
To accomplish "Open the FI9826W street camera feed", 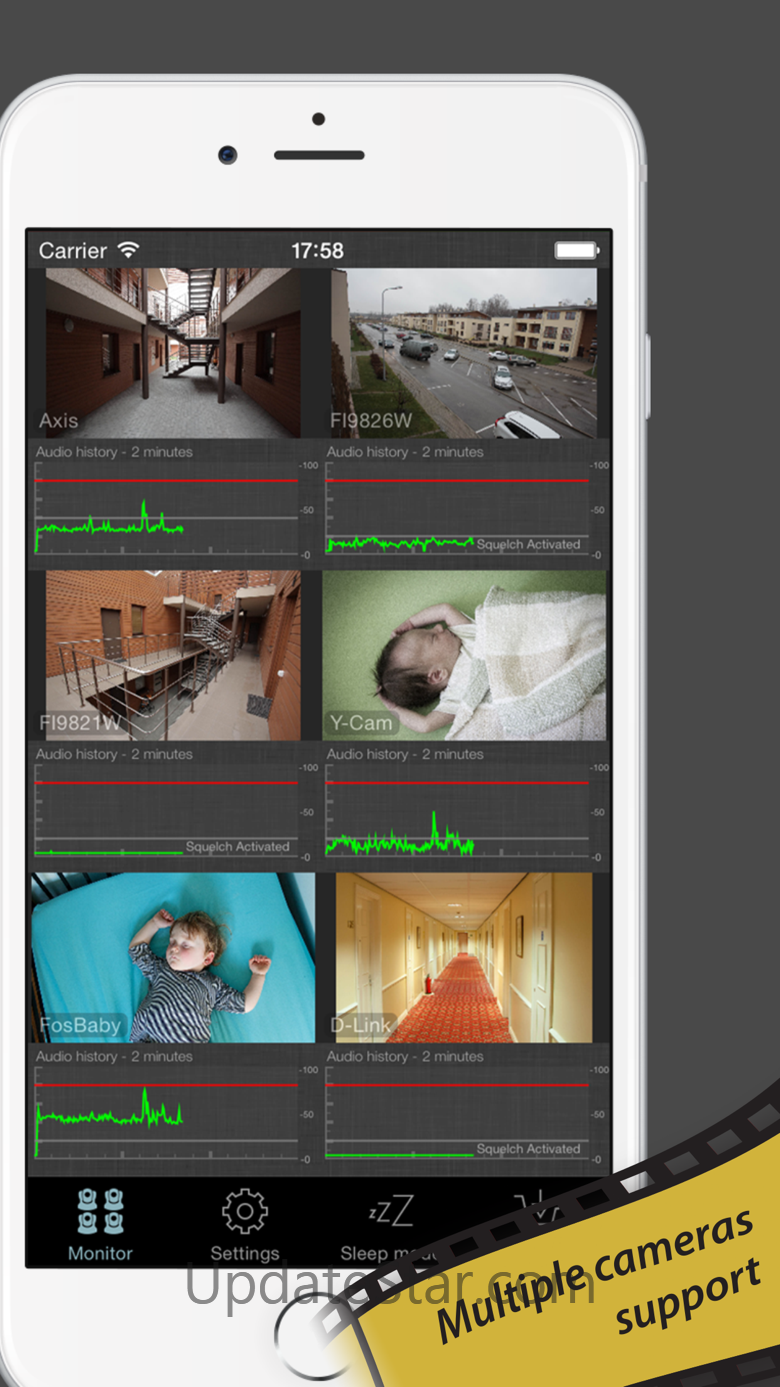I will pos(464,352).
